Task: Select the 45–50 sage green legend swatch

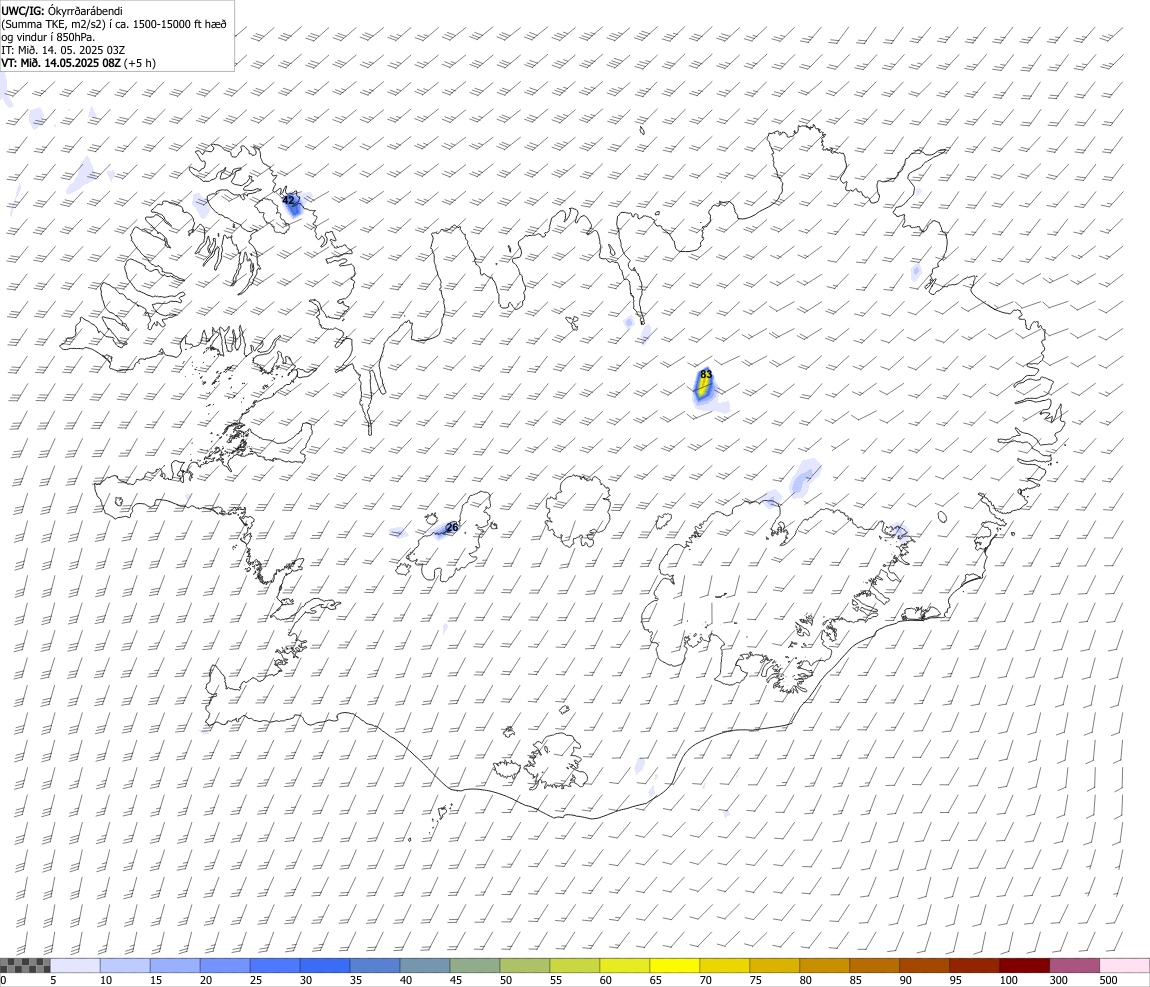Action: click(x=475, y=965)
